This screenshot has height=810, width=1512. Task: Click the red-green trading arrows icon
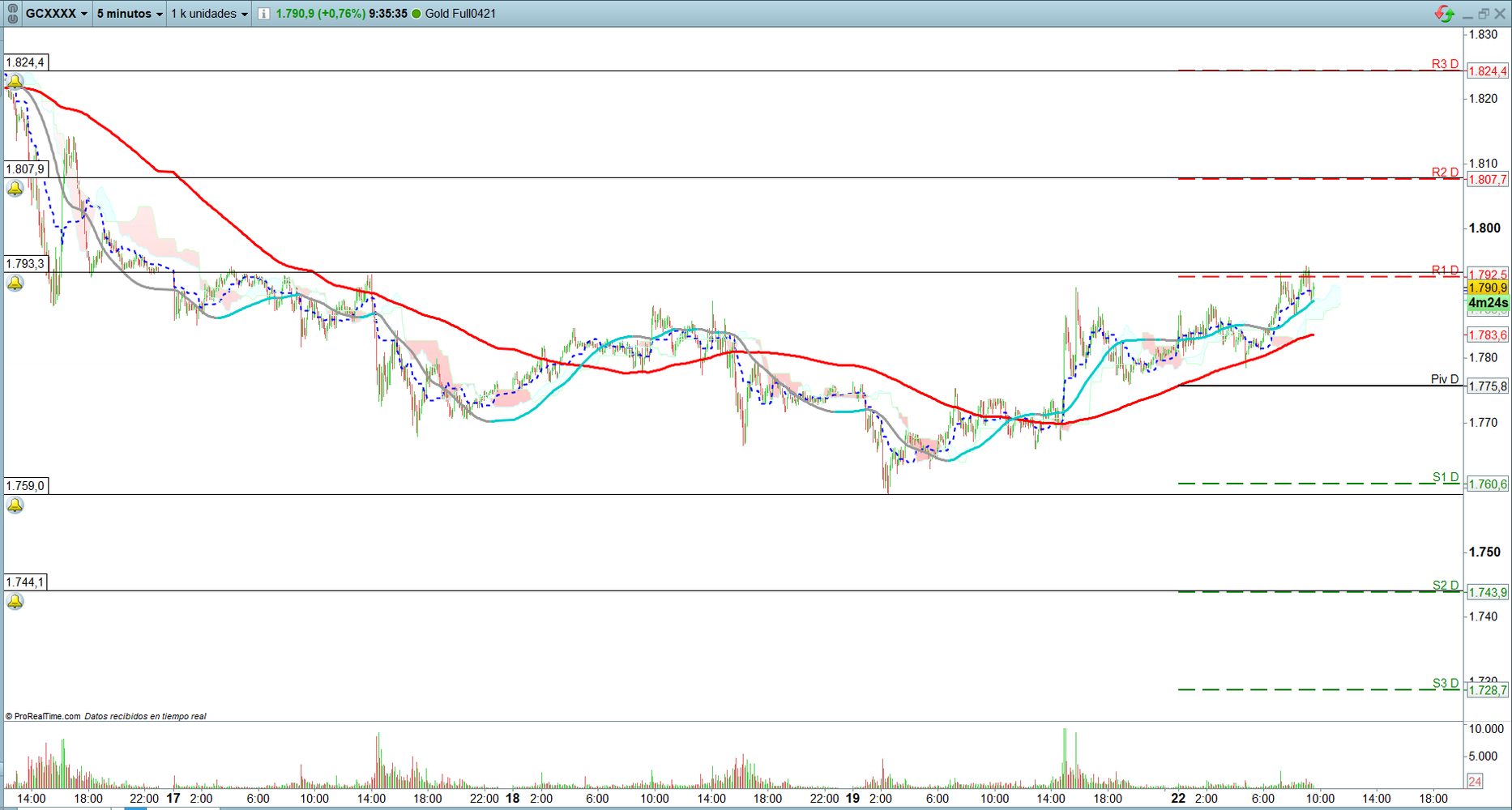pyautogui.click(x=1444, y=14)
